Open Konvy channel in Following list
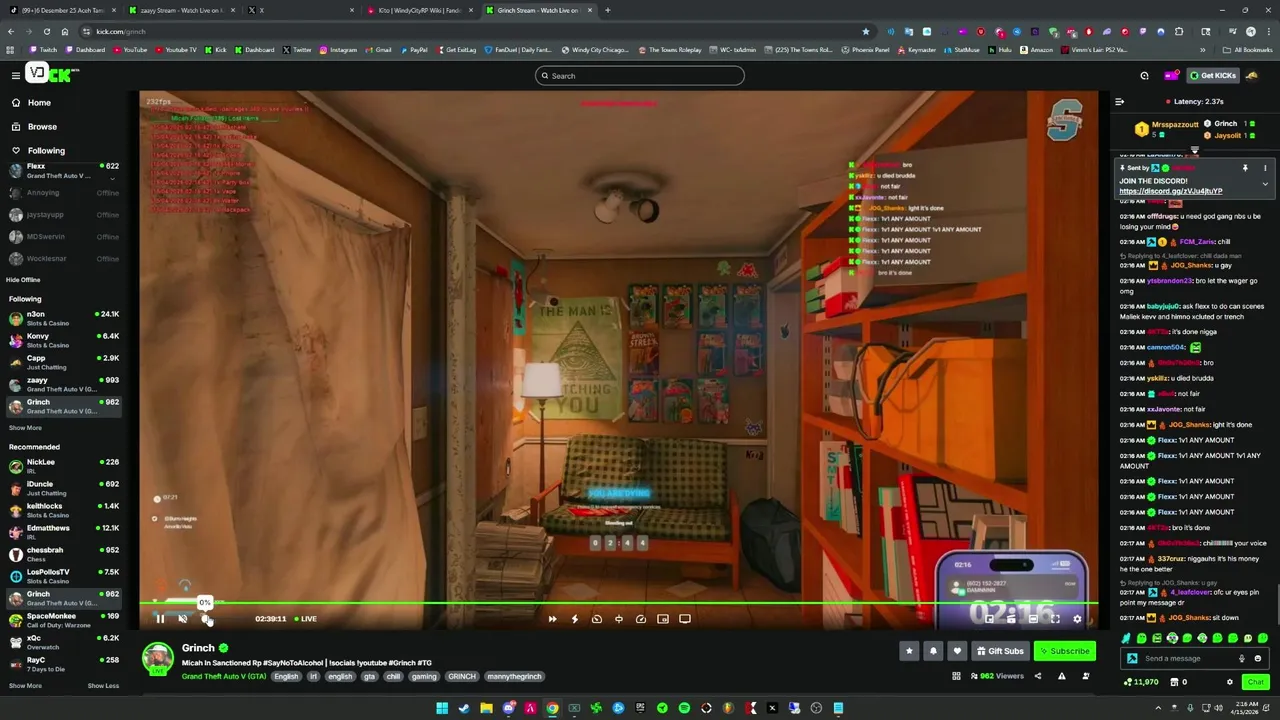The height and width of the screenshot is (720, 1280). click(62, 341)
